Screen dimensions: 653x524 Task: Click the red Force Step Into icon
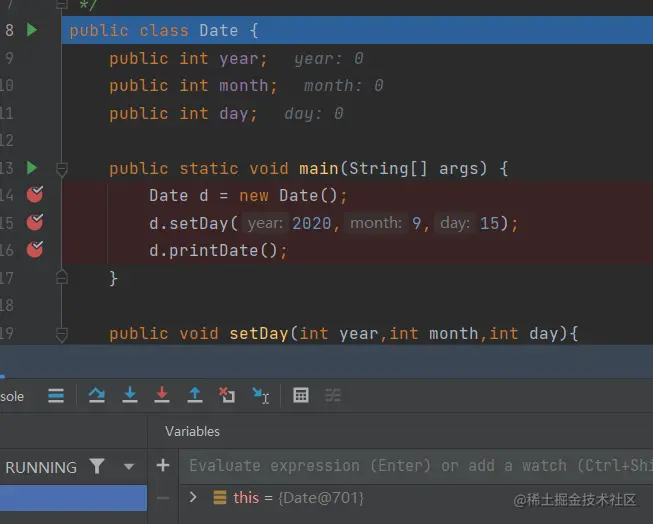pyautogui.click(x=162, y=395)
